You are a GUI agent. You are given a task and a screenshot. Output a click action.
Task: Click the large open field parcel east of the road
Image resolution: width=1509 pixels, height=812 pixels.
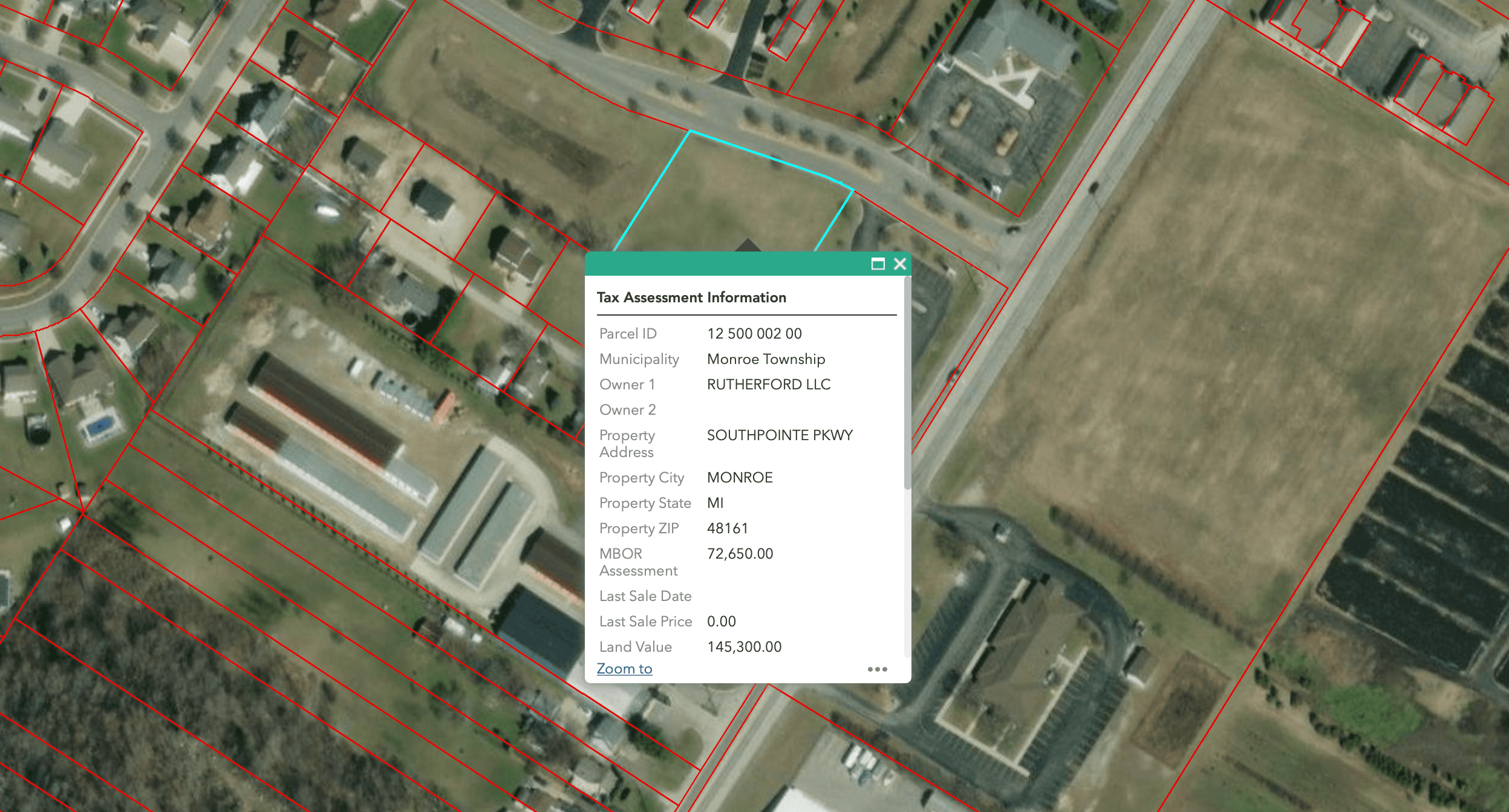pyautogui.click(x=1240, y=339)
